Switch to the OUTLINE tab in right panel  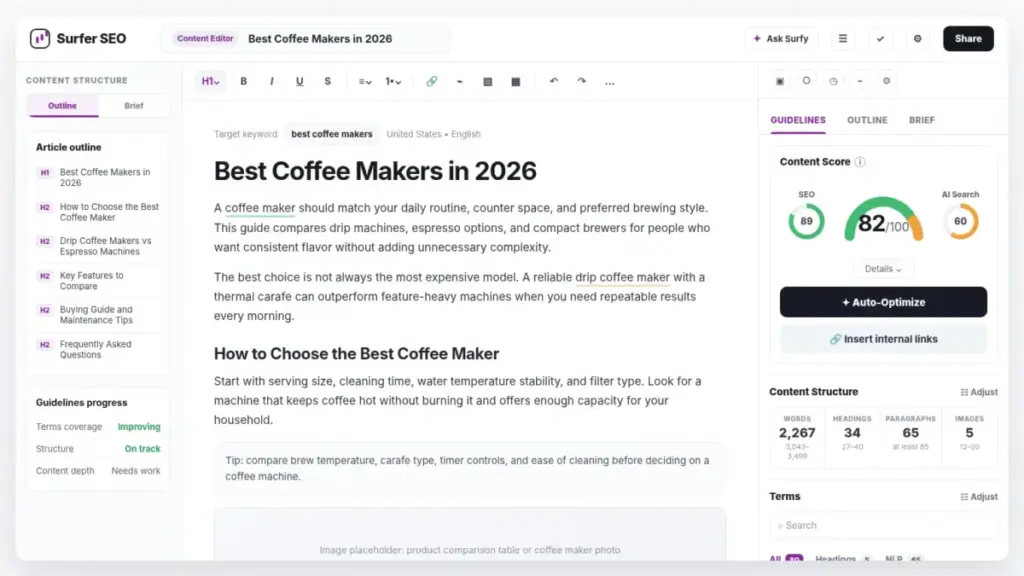[867, 120]
